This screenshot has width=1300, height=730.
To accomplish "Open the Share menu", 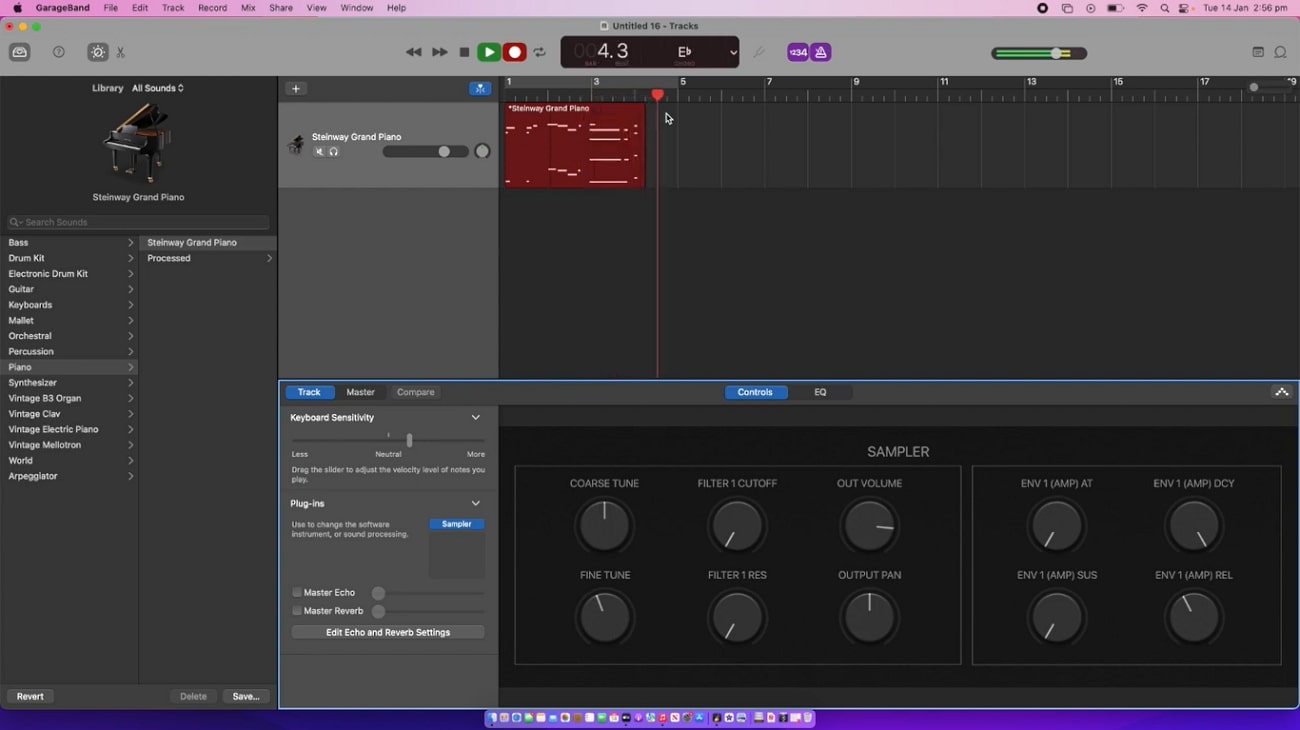I will pyautogui.click(x=281, y=8).
